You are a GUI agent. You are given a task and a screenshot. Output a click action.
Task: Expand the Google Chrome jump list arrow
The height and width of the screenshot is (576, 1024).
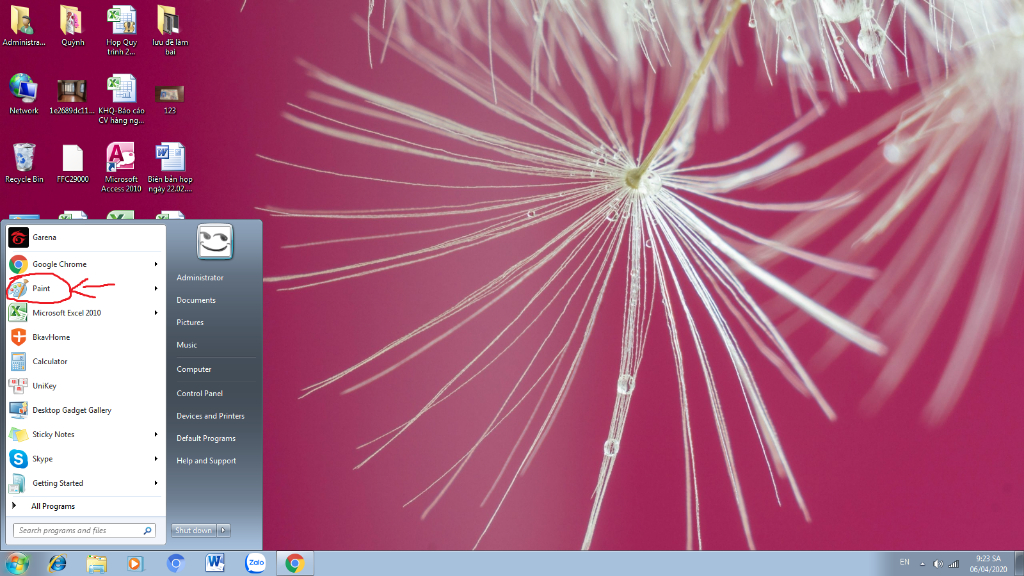click(x=156, y=264)
